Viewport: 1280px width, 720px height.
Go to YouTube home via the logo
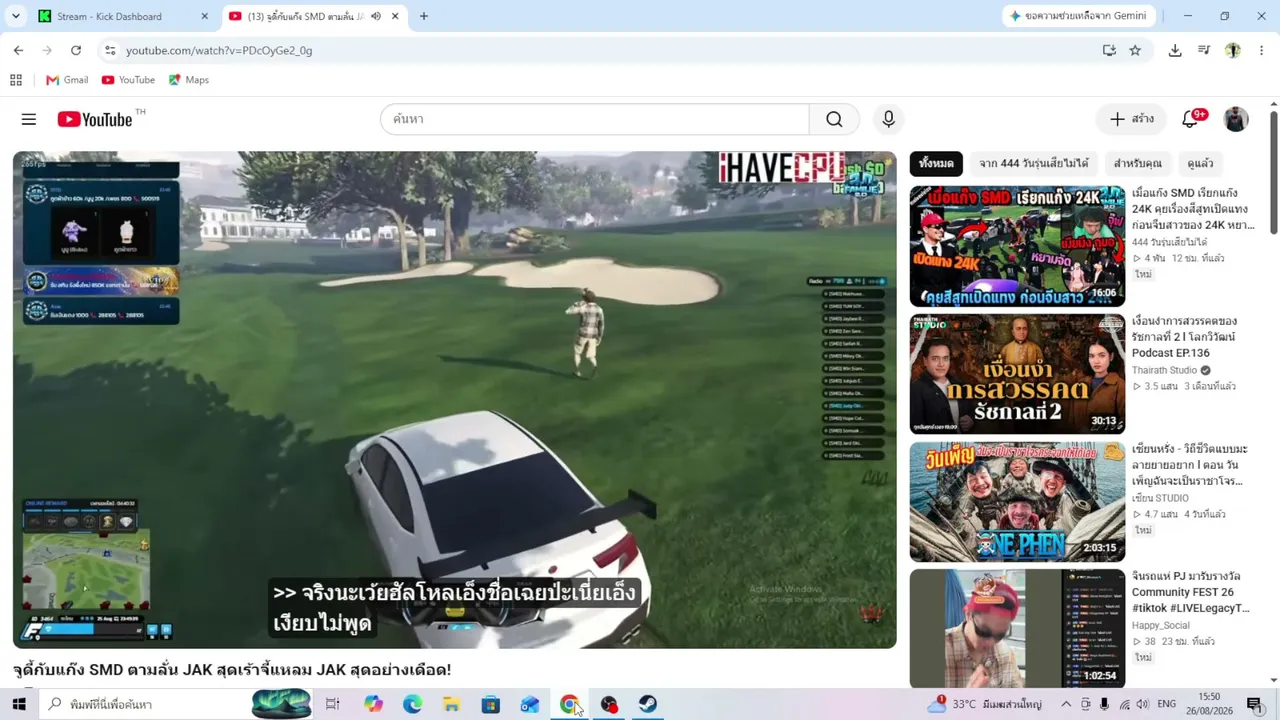[95, 119]
